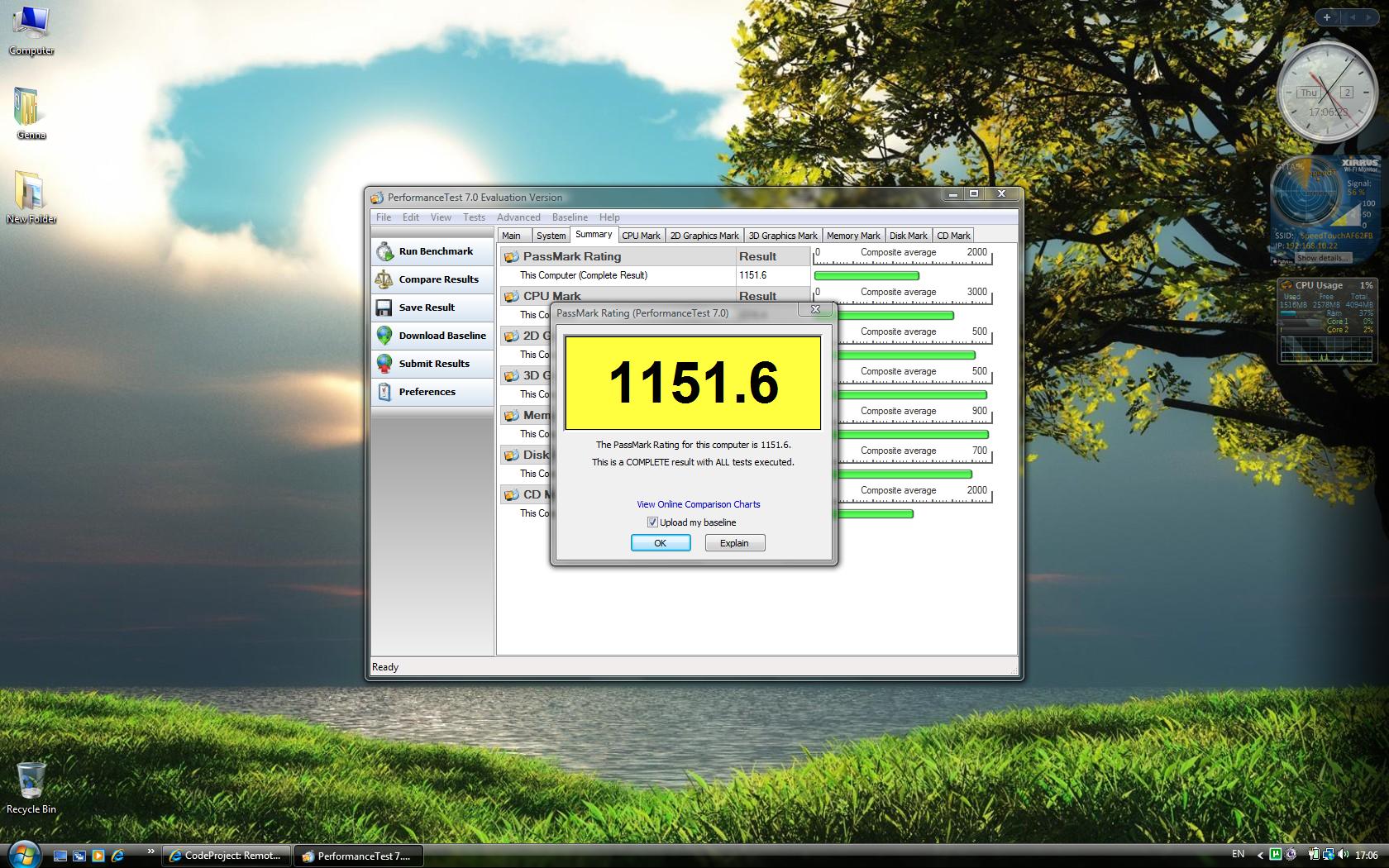This screenshot has height=868, width=1389.
Task: Open the Edit menu
Action: point(411,217)
